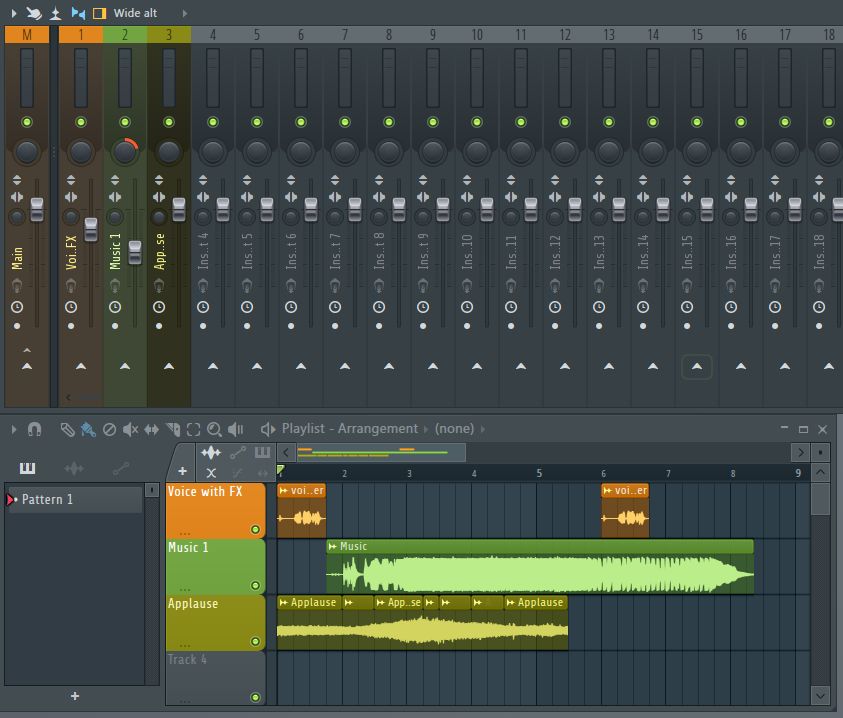
Task: Open the (none) pattern selector arrow
Action: 482,429
